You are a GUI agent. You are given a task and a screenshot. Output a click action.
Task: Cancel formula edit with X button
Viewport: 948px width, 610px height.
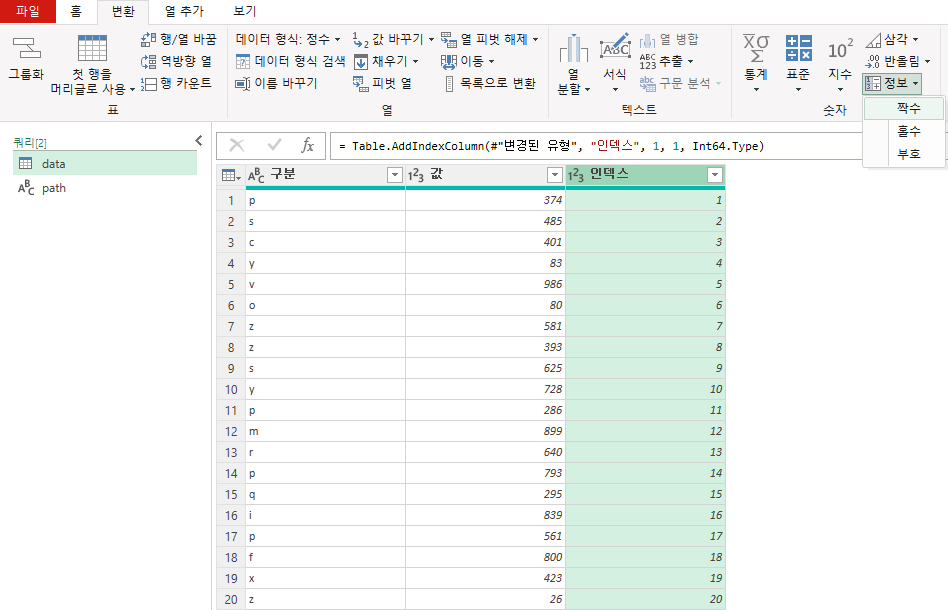237,145
